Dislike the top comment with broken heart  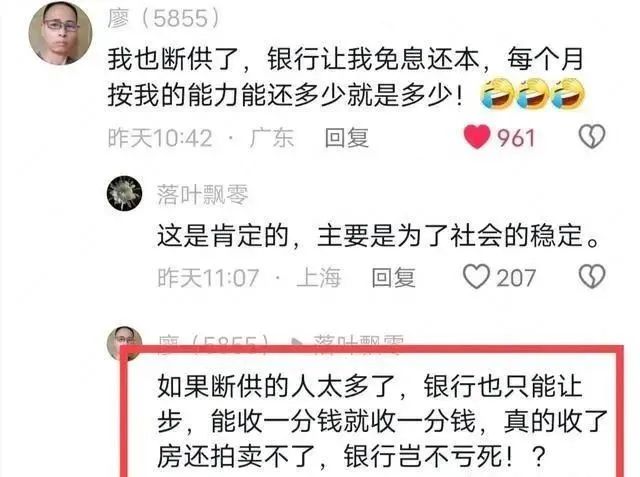point(592,136)
